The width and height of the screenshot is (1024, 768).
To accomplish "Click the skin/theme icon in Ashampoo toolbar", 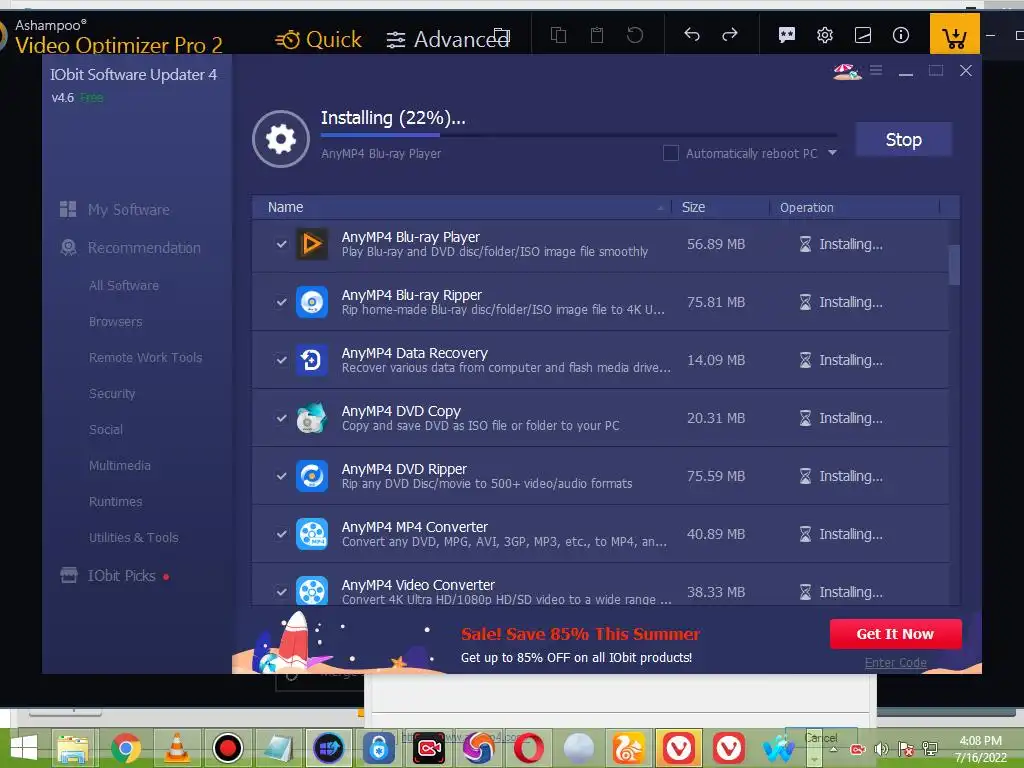I will click(863, 35).
